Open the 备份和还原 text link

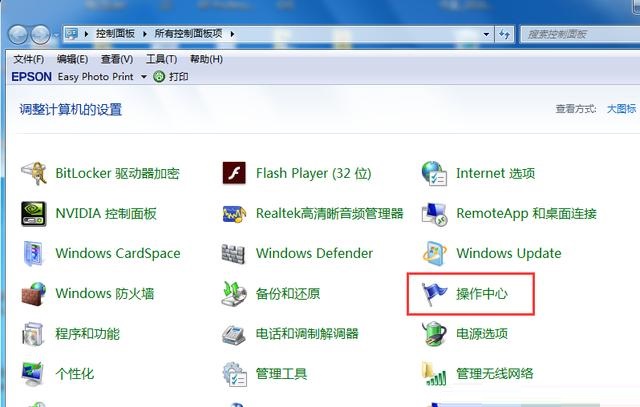pos(288,294)
